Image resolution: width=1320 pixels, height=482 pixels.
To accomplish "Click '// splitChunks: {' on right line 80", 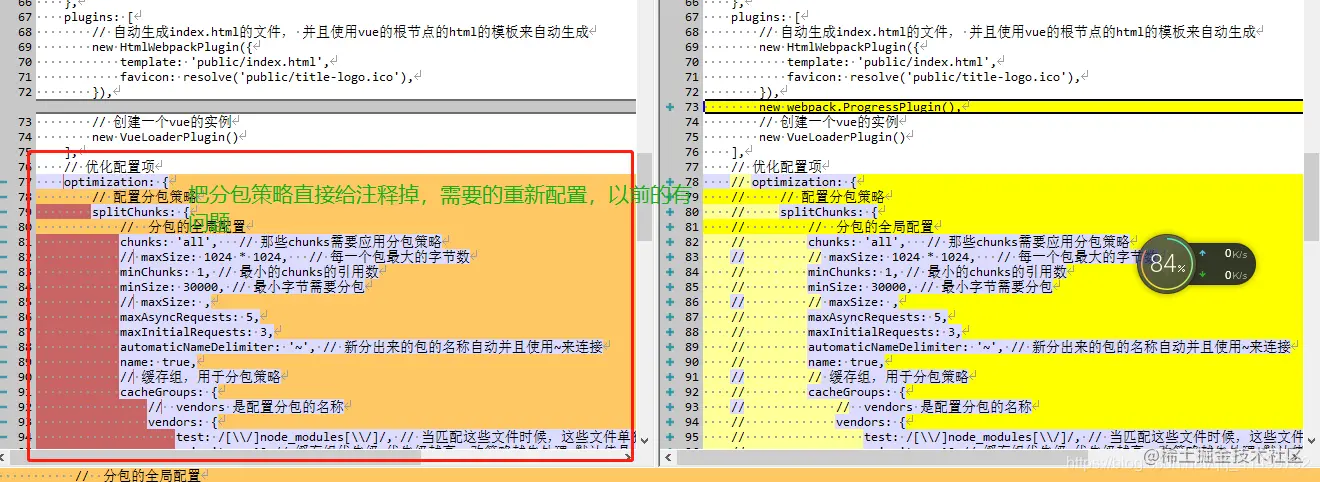I will [x=805, y=212].
